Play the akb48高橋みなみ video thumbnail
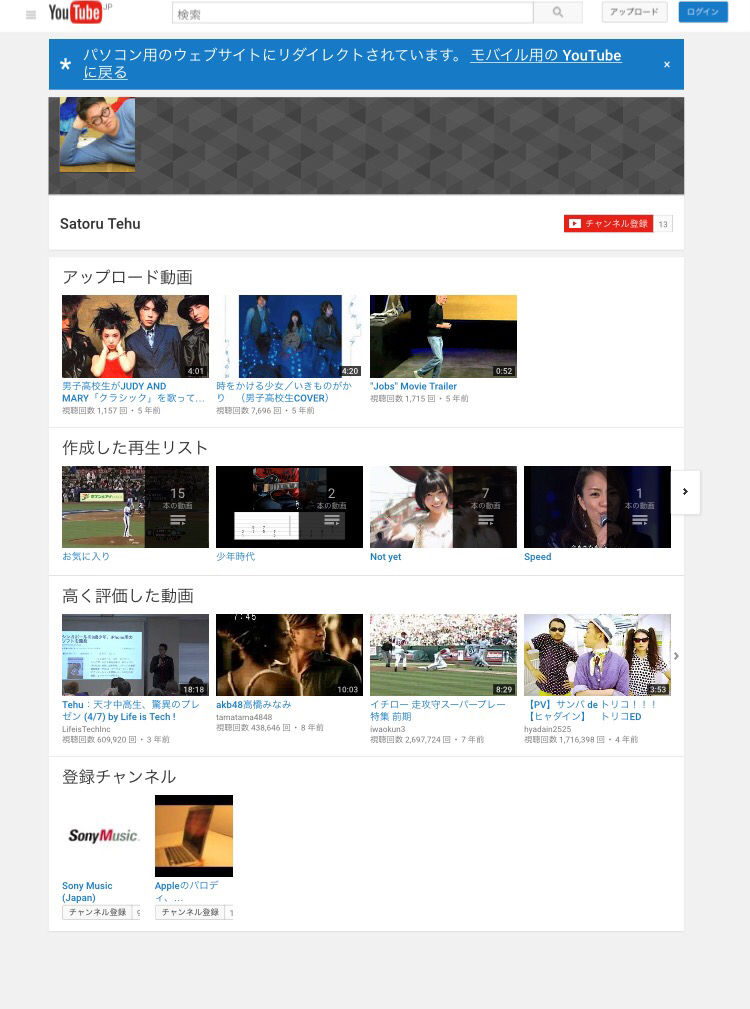 289,655
